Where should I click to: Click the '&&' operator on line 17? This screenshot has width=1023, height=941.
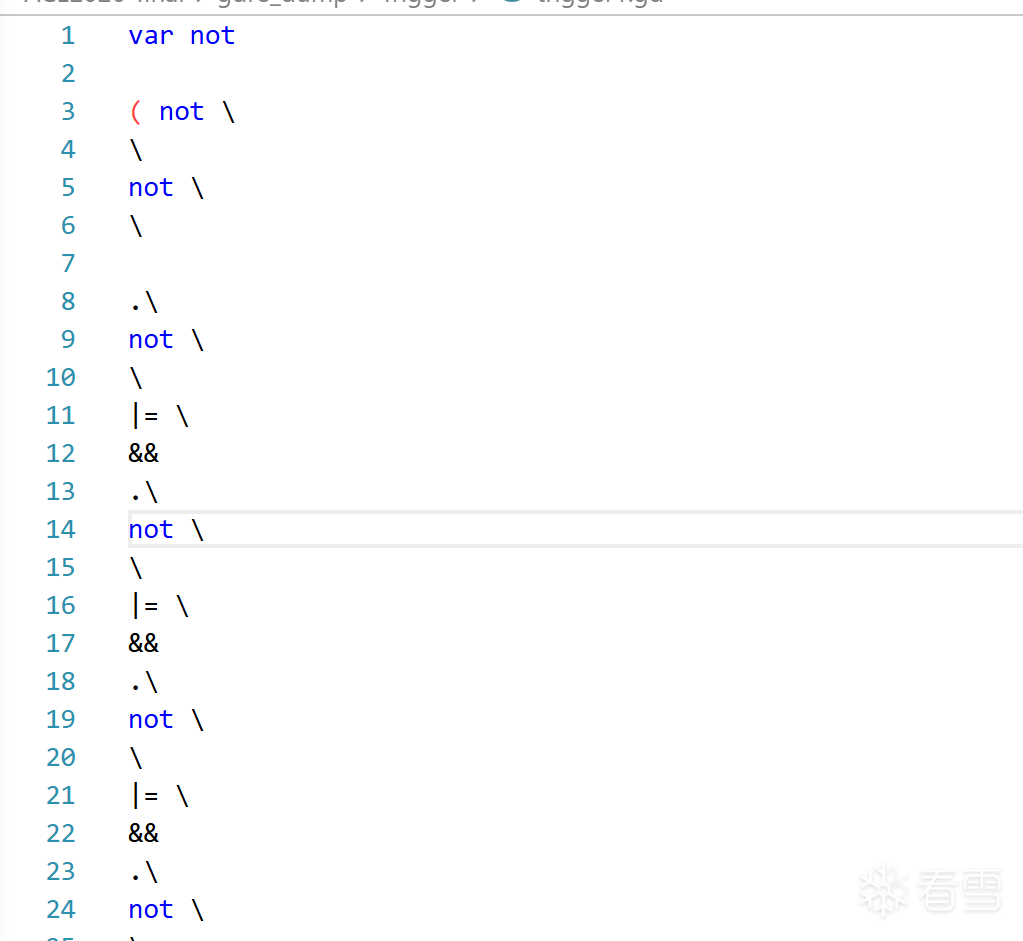(x=144, y=643)
